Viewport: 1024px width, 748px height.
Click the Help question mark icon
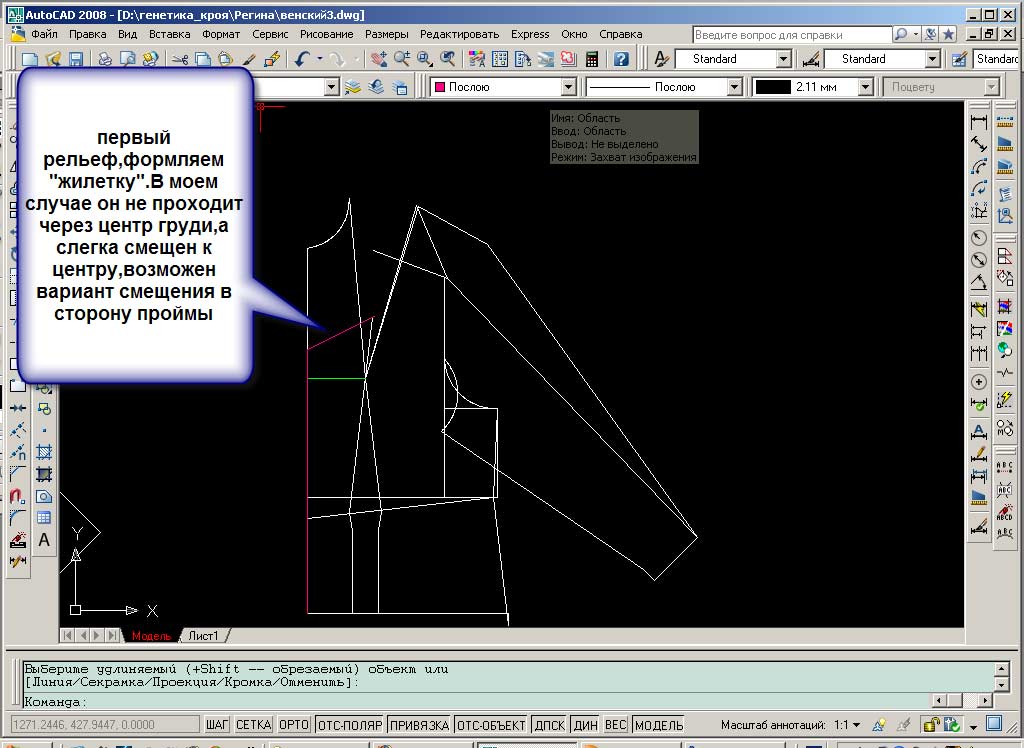[x=621, y=60]
